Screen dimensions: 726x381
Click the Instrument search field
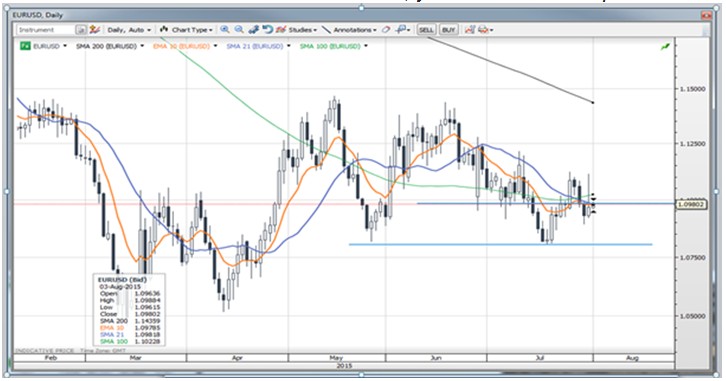click(46, 30)
